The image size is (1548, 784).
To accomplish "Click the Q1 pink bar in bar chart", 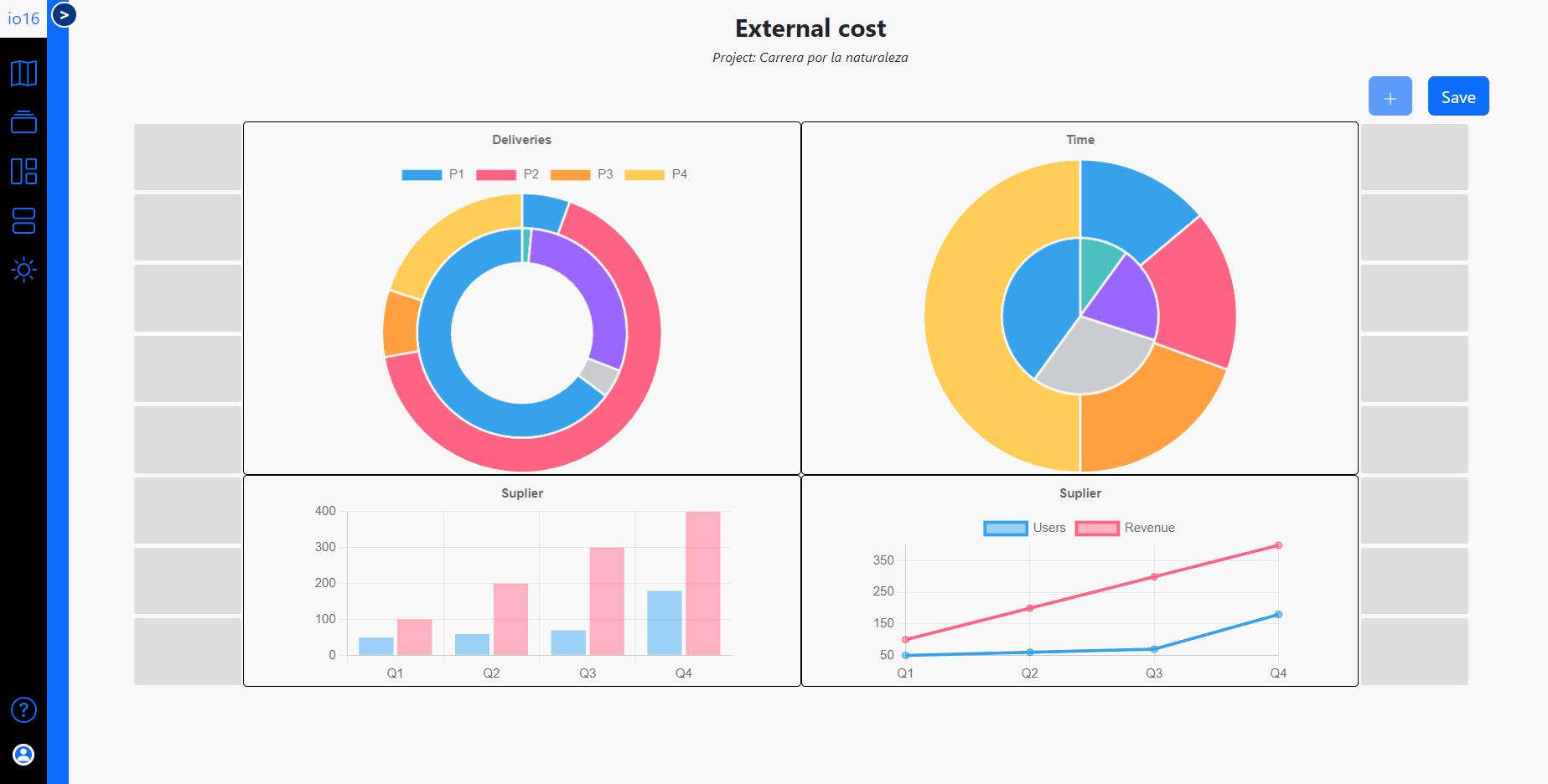I will click(414, 637).
